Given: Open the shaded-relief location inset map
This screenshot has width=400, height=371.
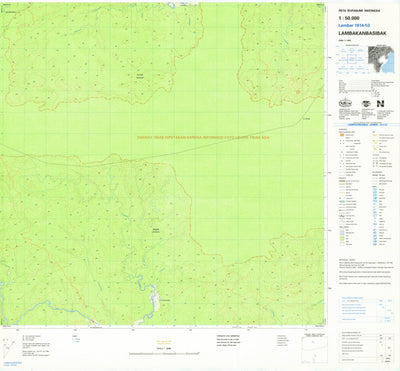Looking at the screenshot, I should (x=380, y=59).
